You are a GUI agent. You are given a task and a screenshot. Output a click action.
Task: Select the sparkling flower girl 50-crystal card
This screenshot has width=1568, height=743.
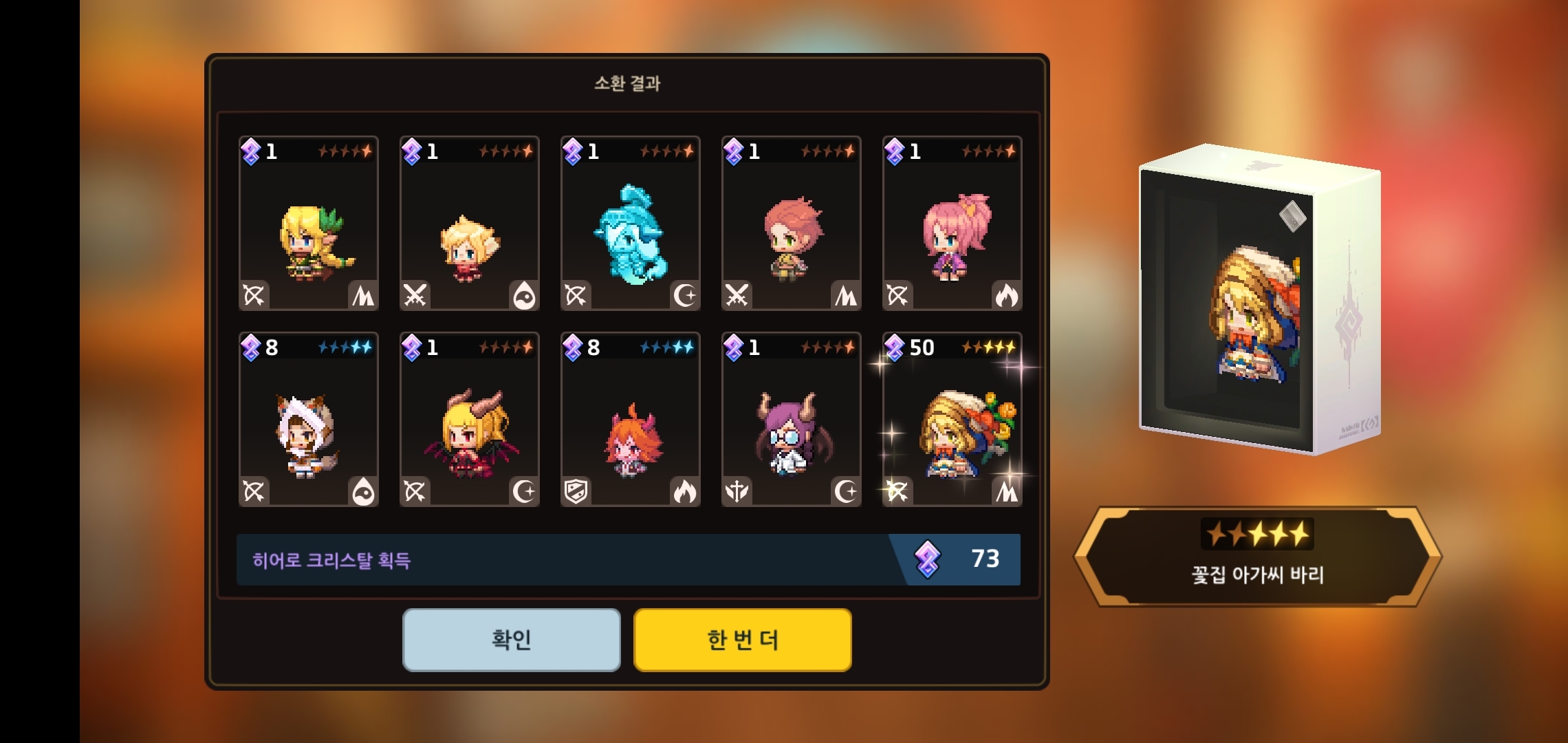click(952, 420)
